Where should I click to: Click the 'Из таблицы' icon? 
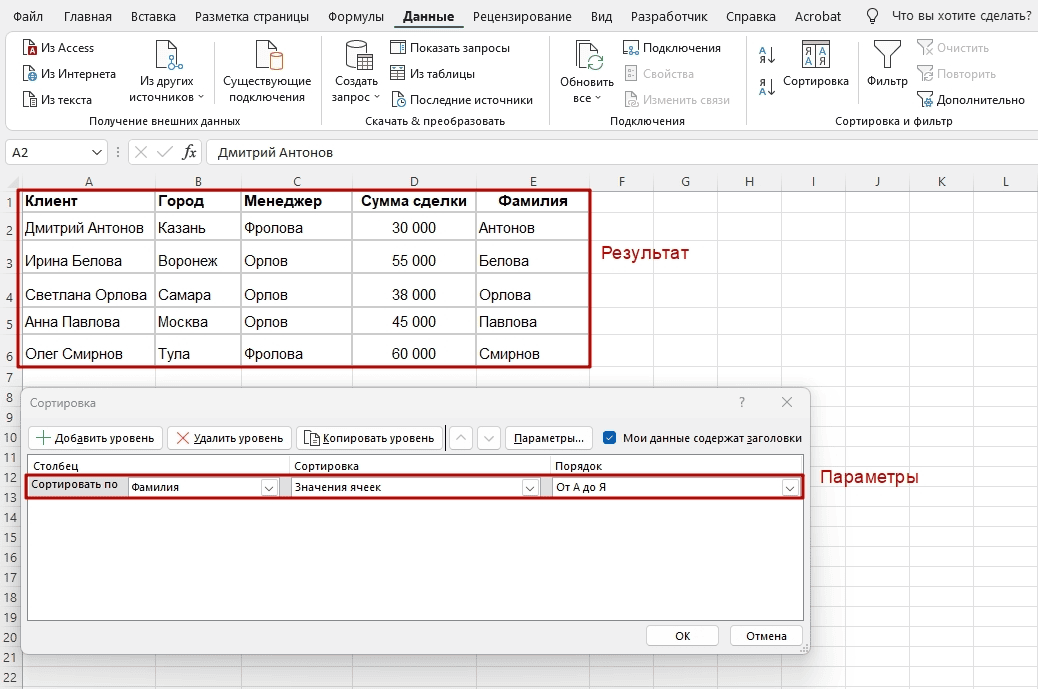point(398,74)
